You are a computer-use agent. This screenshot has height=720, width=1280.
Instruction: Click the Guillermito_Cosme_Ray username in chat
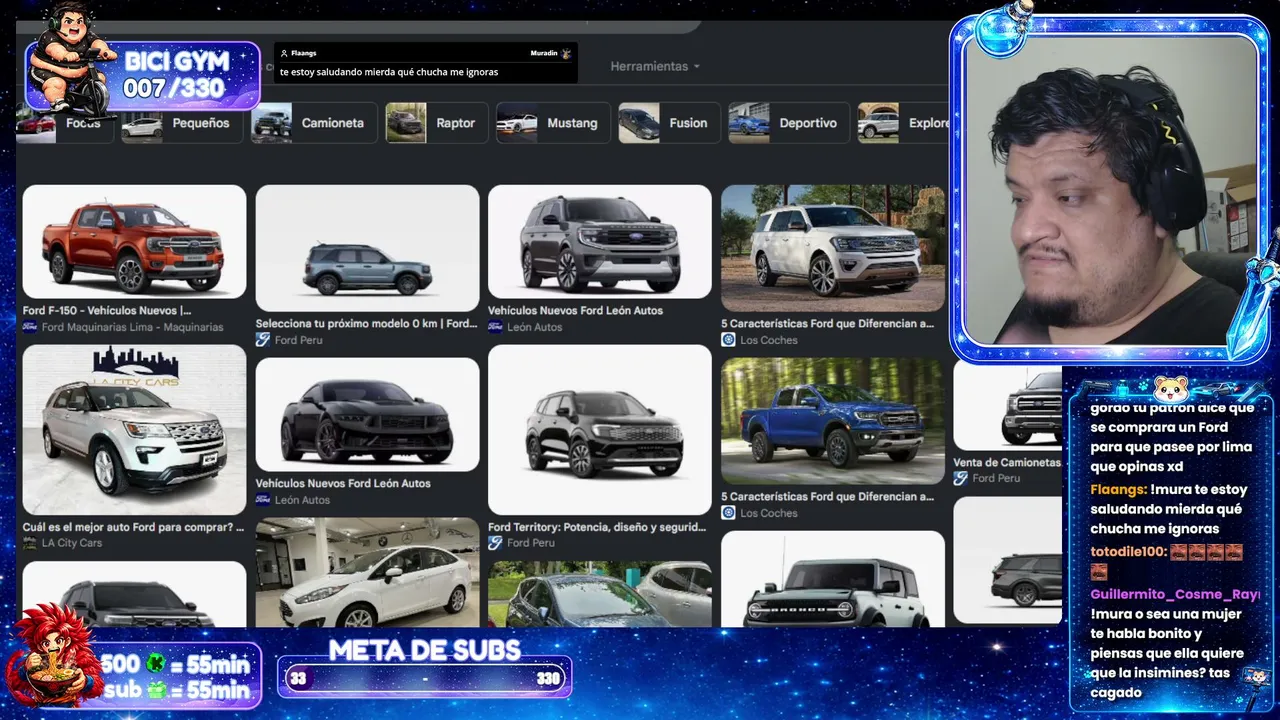point(1174,594)
